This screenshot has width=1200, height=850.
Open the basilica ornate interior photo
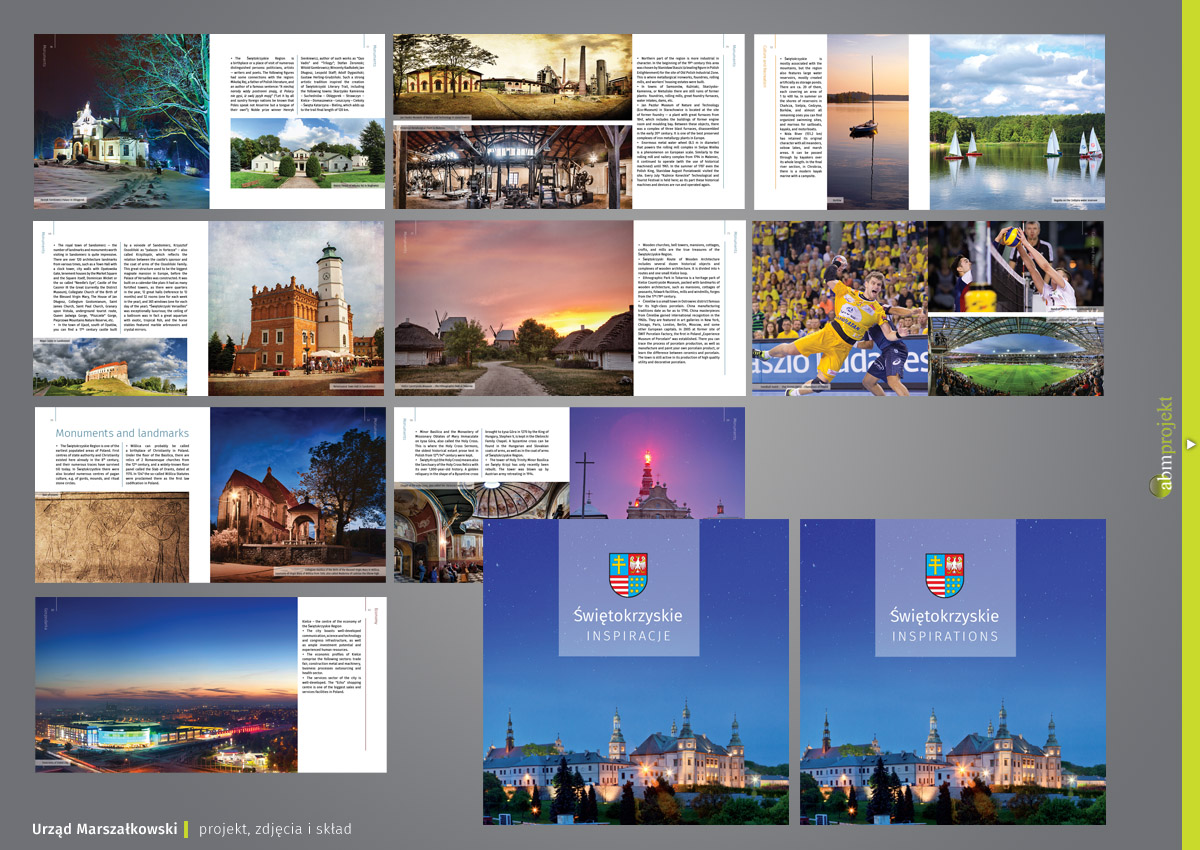(x=480, y=532)
